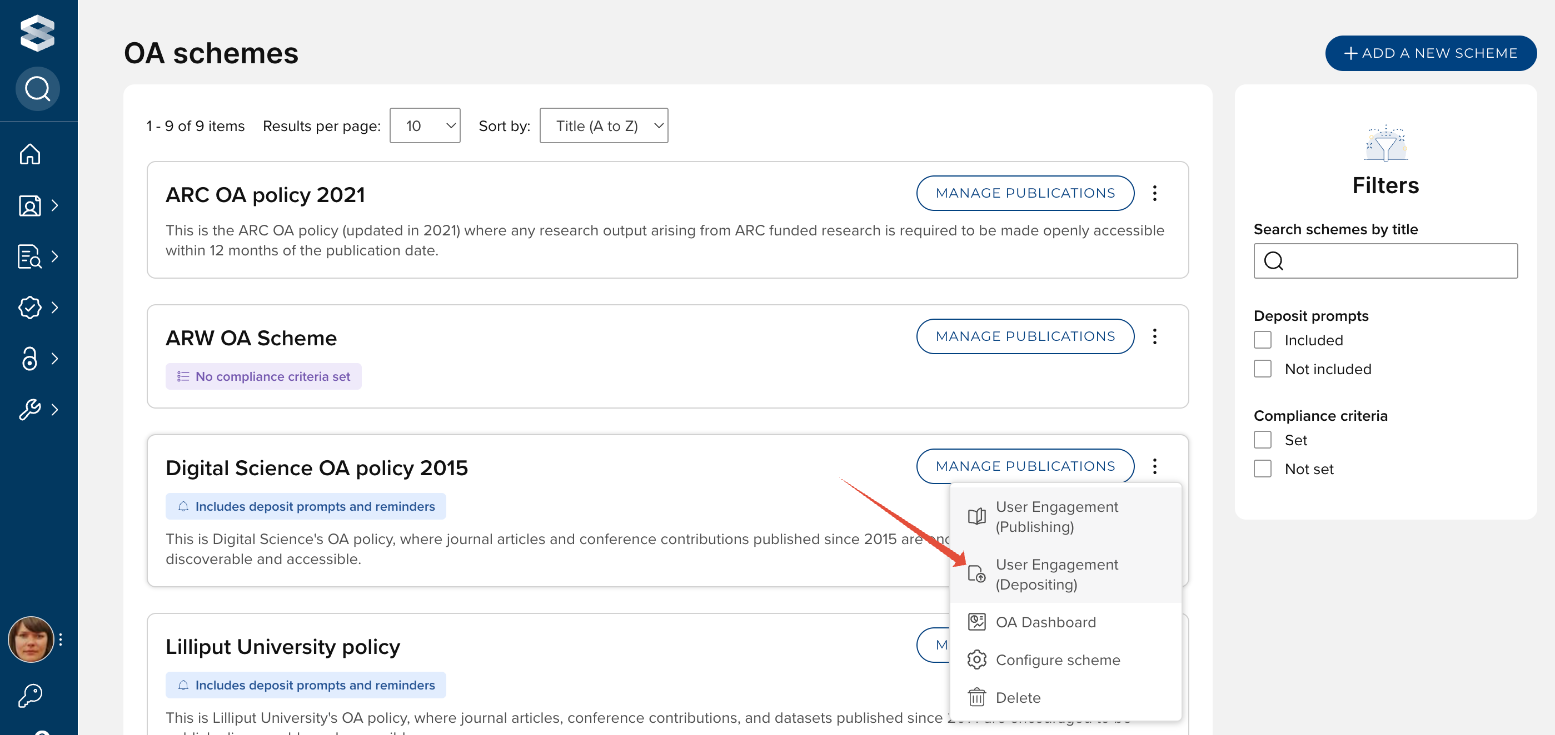Click the Add a New Scheme button

point(1430,53)
